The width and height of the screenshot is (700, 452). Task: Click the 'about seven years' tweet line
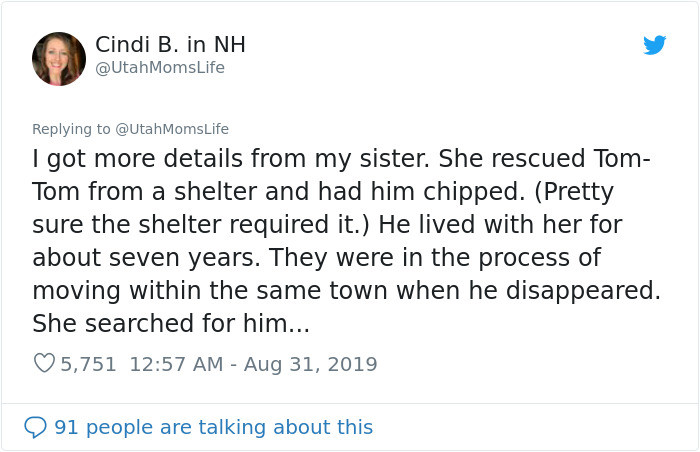317,258
